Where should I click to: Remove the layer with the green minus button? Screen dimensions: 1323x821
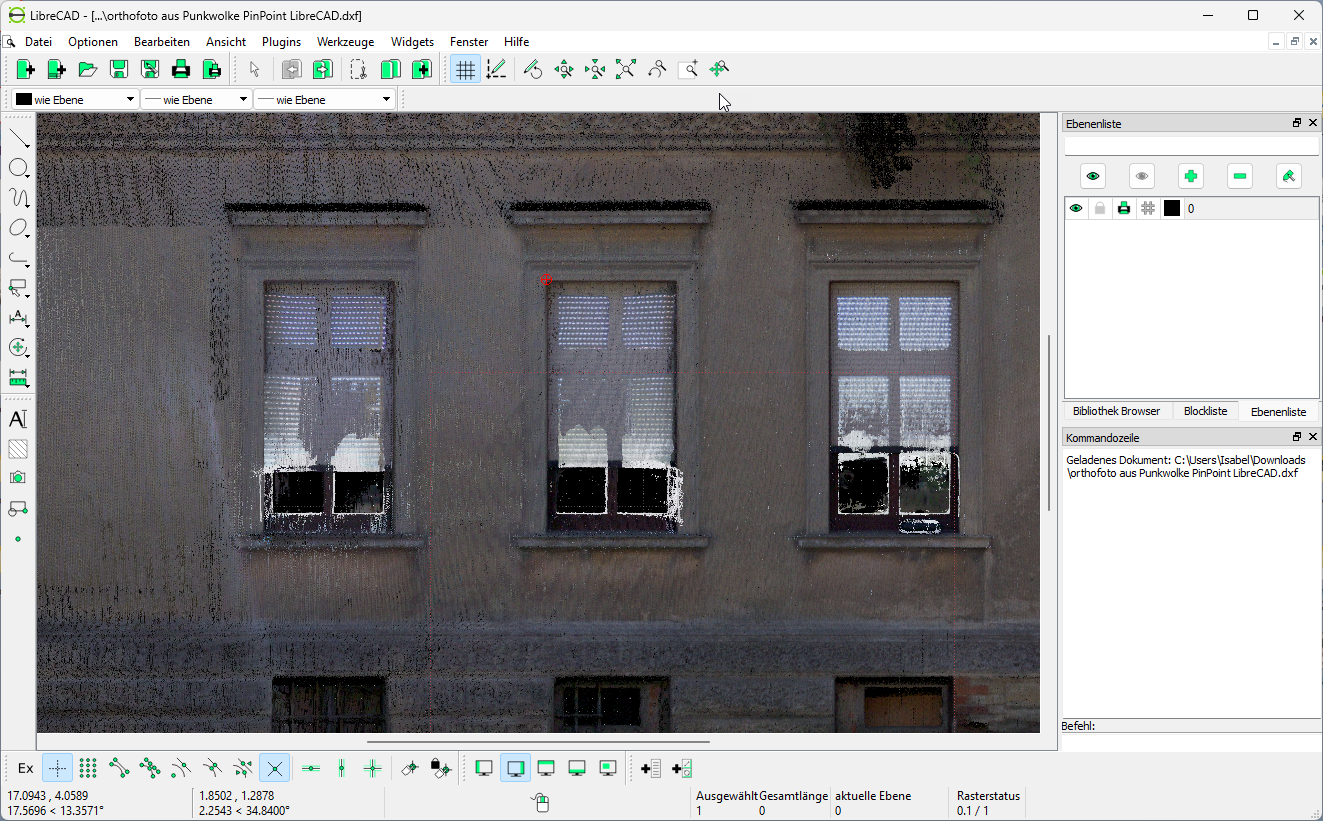click(x=1239, y=177)
